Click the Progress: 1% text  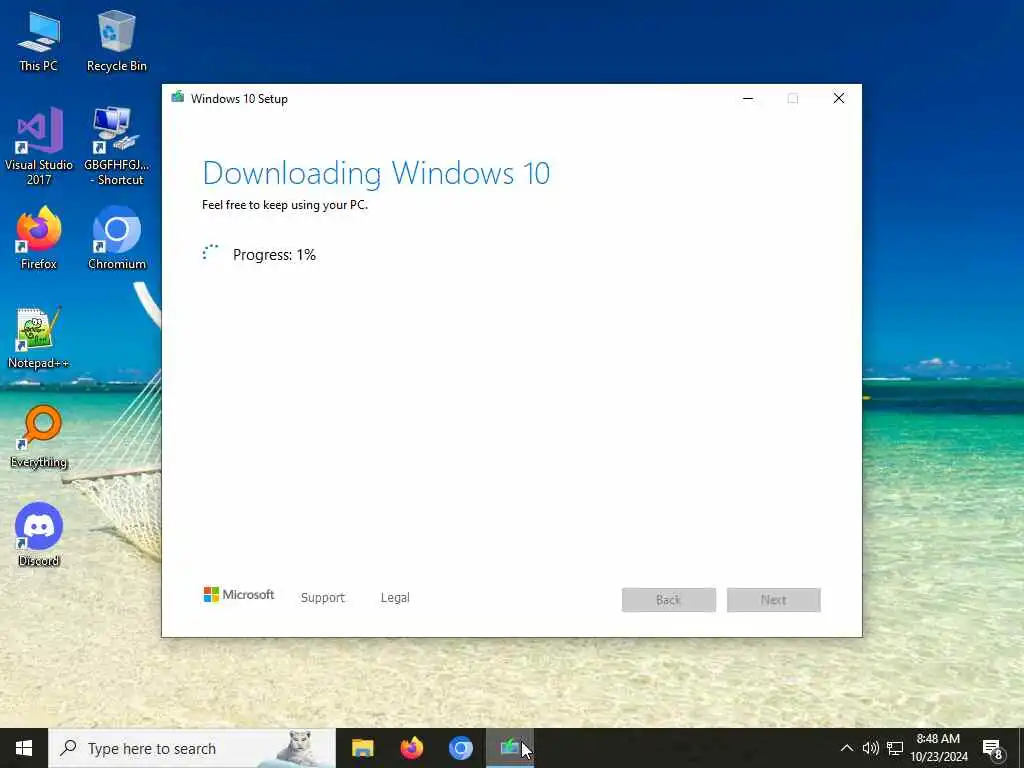274,255
